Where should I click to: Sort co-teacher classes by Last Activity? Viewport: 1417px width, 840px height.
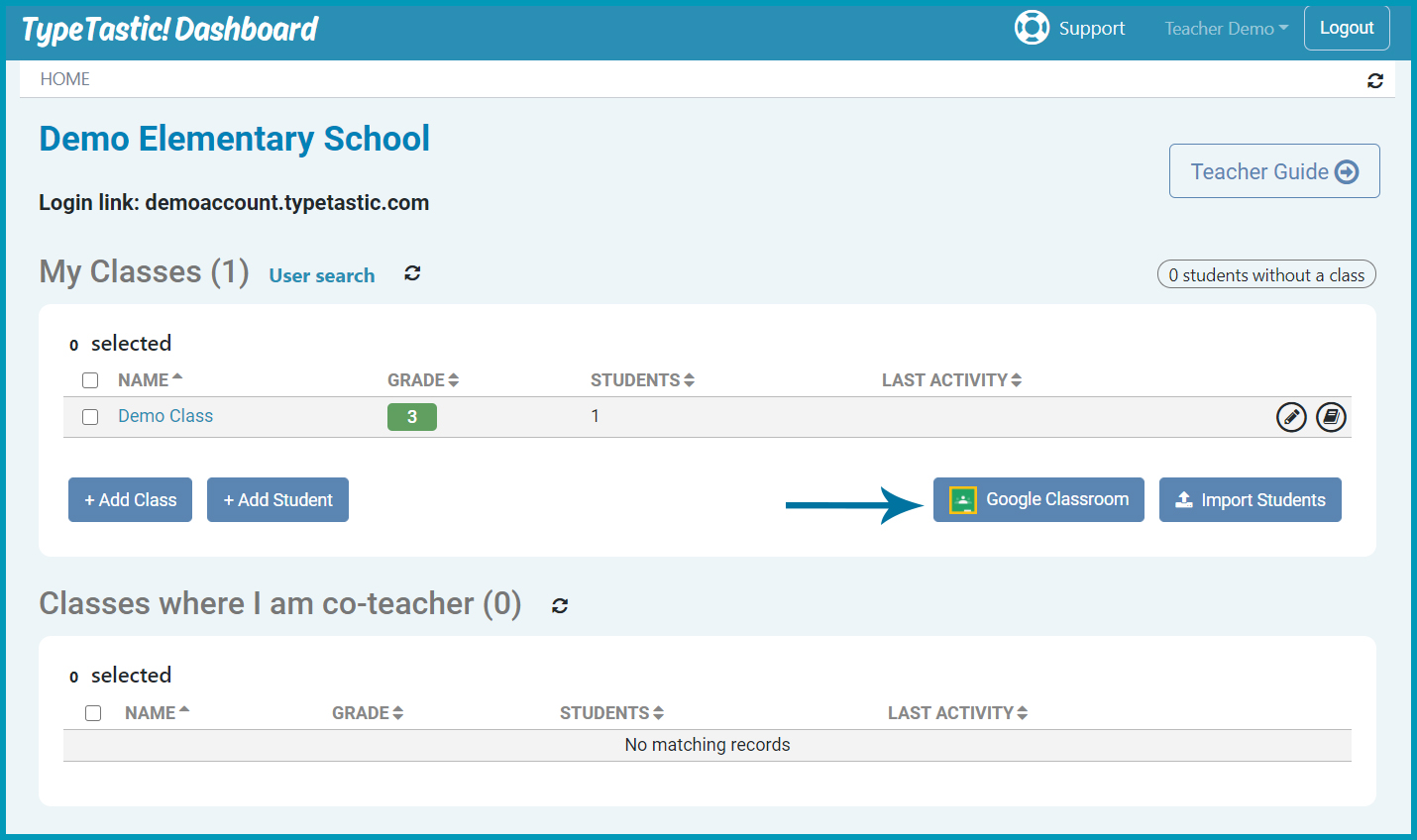(957, 712)
